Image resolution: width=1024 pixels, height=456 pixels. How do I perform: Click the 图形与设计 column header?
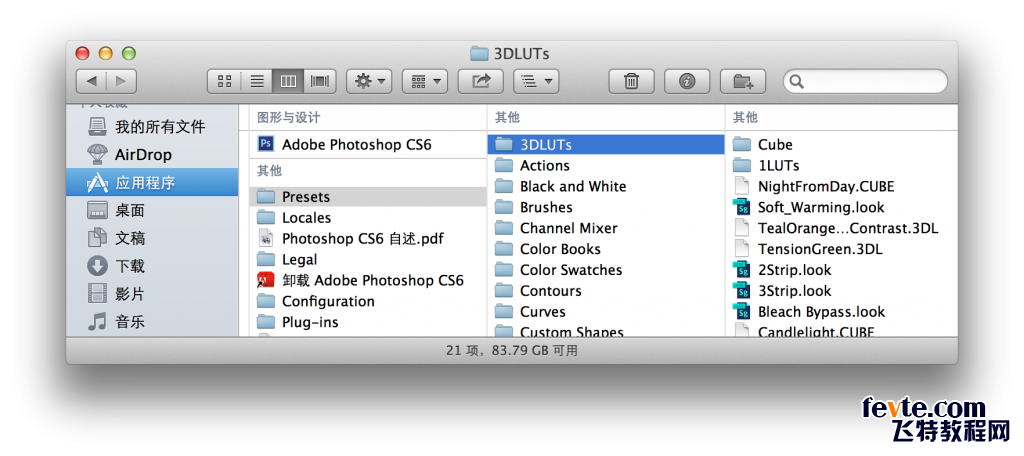coord(289,118)
